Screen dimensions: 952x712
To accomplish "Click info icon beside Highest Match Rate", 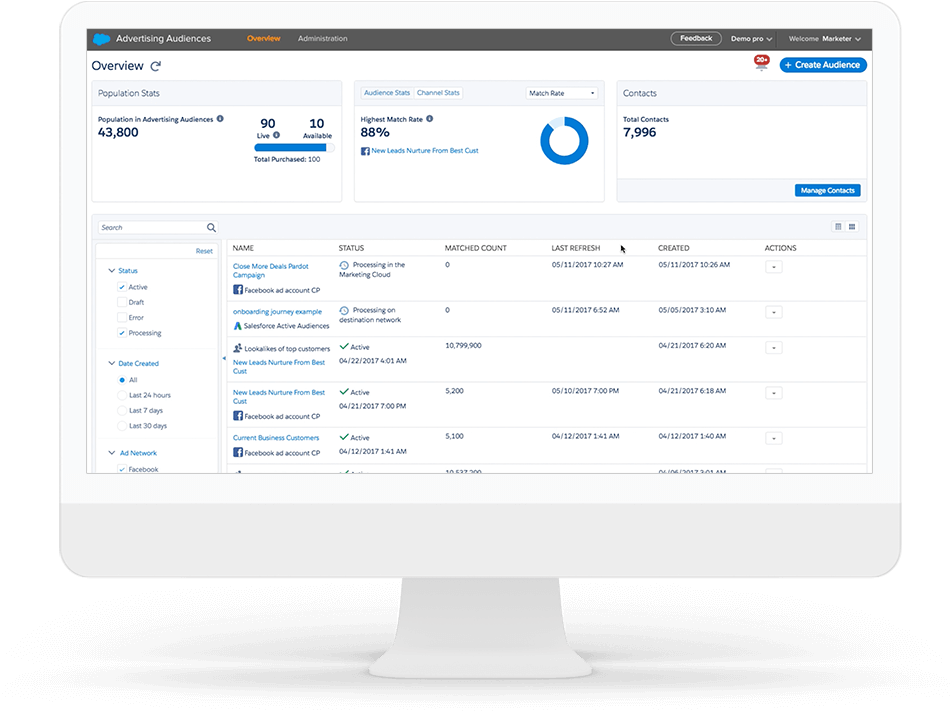I will coord(430,119).
